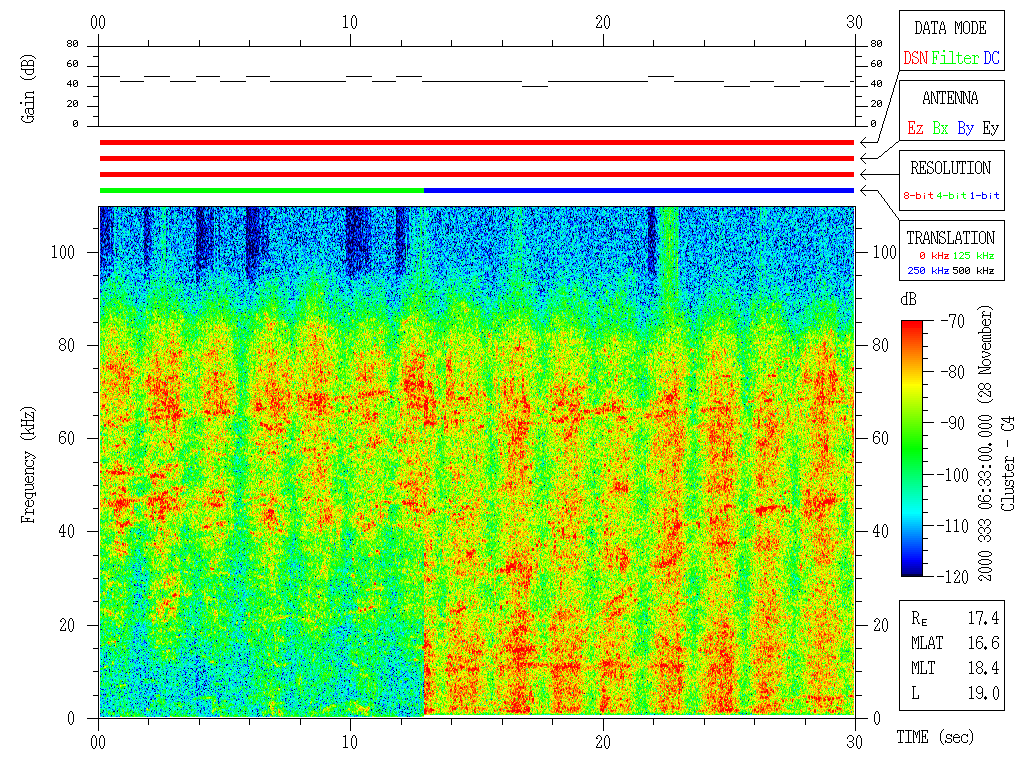Image resolution: width=1024 pixels, height=768 pixels.
Task: Click the TIME (sec) axis label
Action: click(933, 737)
